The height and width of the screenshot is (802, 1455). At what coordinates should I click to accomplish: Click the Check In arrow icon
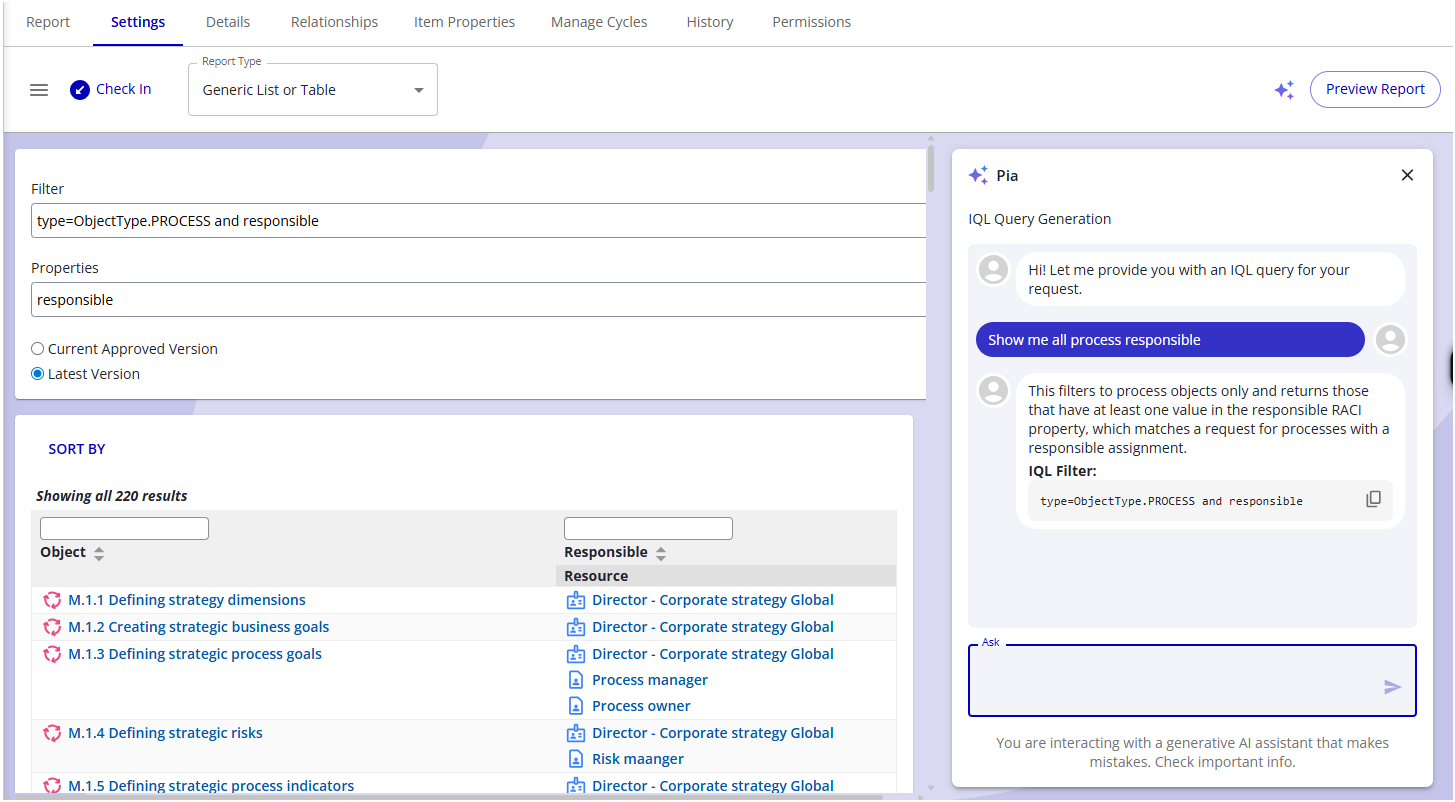80,90
